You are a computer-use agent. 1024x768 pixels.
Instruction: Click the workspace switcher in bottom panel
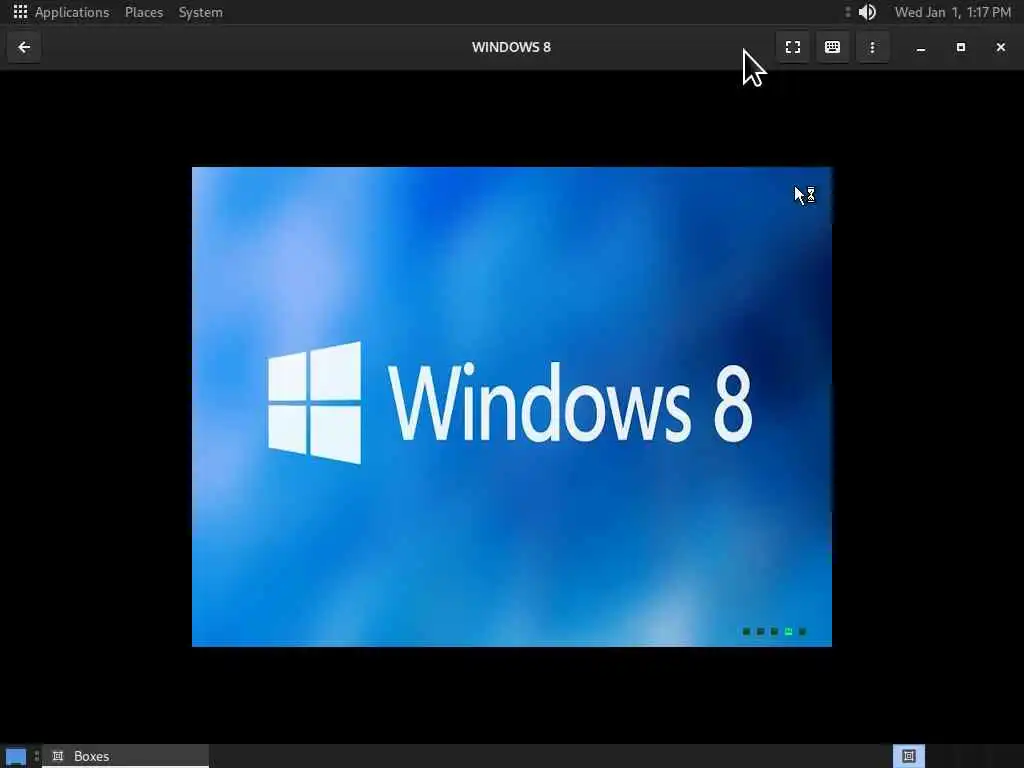[908, 756]
